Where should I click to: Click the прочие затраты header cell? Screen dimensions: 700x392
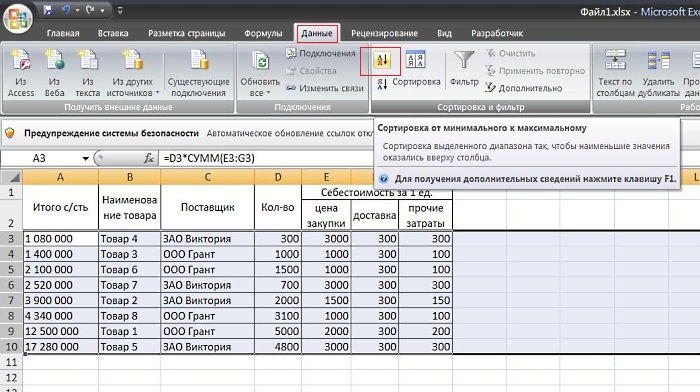(425, 215)
